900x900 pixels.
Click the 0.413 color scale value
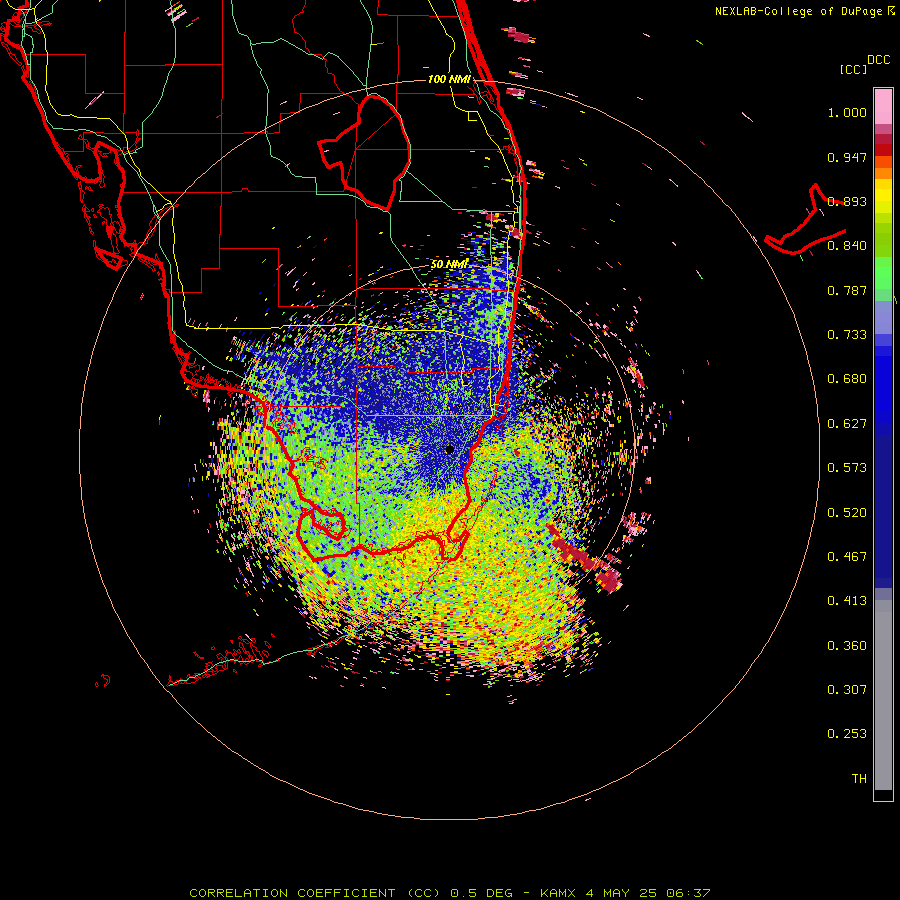tap(847, 601)
